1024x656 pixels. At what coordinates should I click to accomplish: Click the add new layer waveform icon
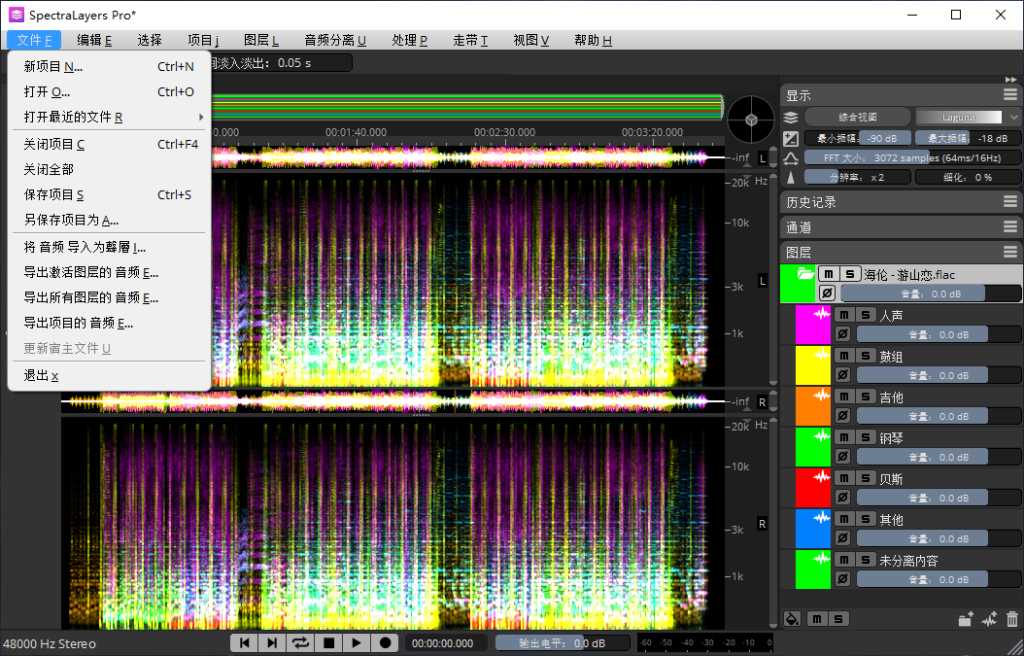point(989,619)
